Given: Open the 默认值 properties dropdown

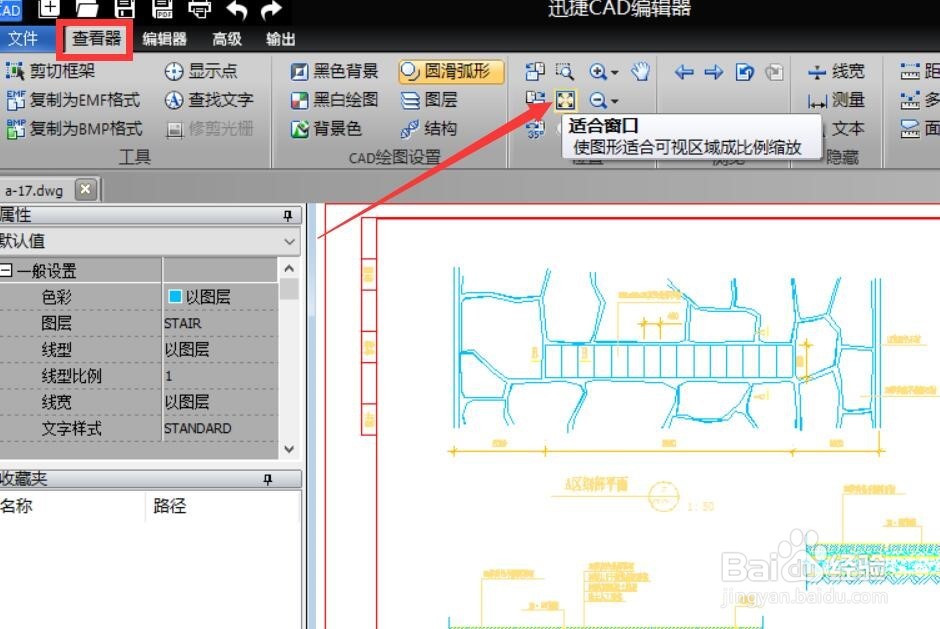Looking at the screenshot, I should click(x=289, y=241).
